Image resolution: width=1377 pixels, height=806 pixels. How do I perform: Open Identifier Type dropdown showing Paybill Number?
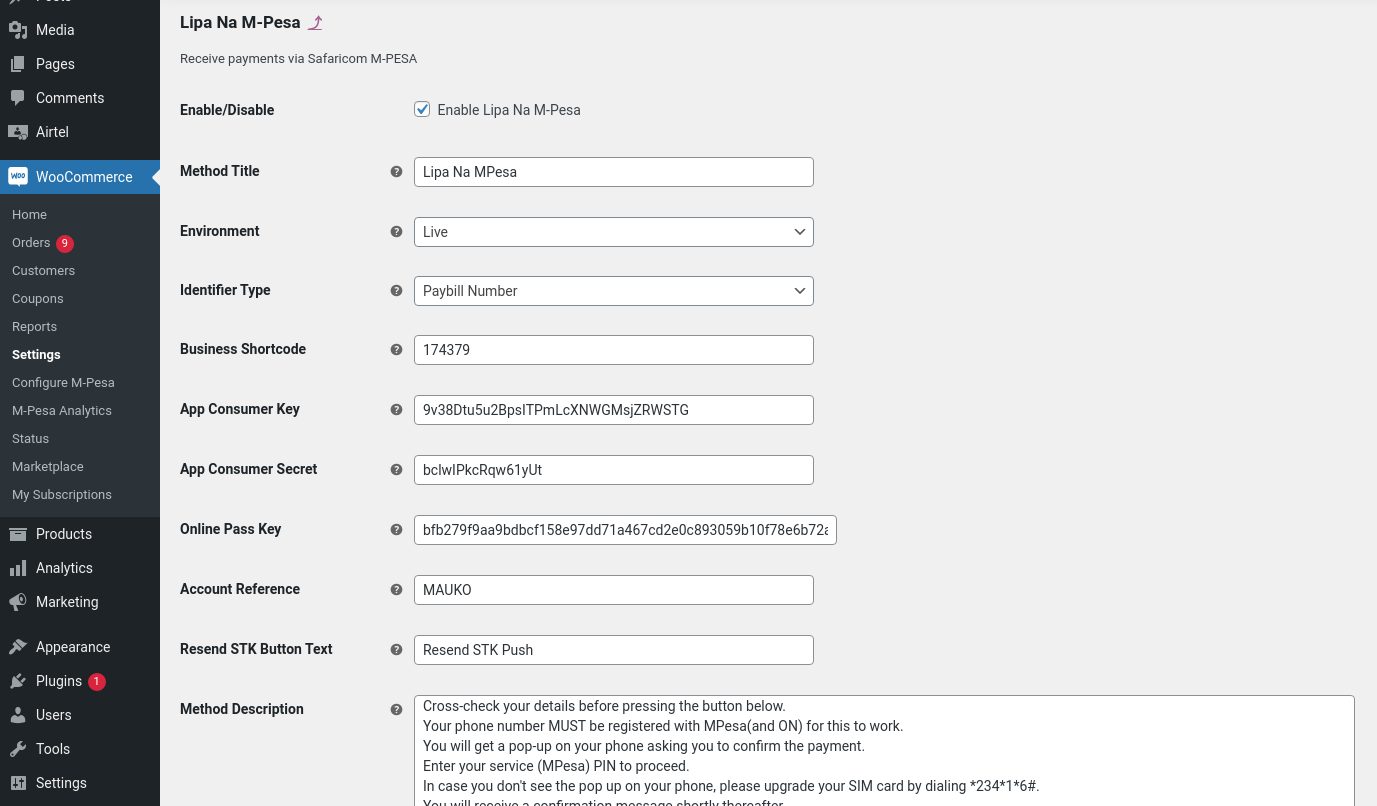614,291
